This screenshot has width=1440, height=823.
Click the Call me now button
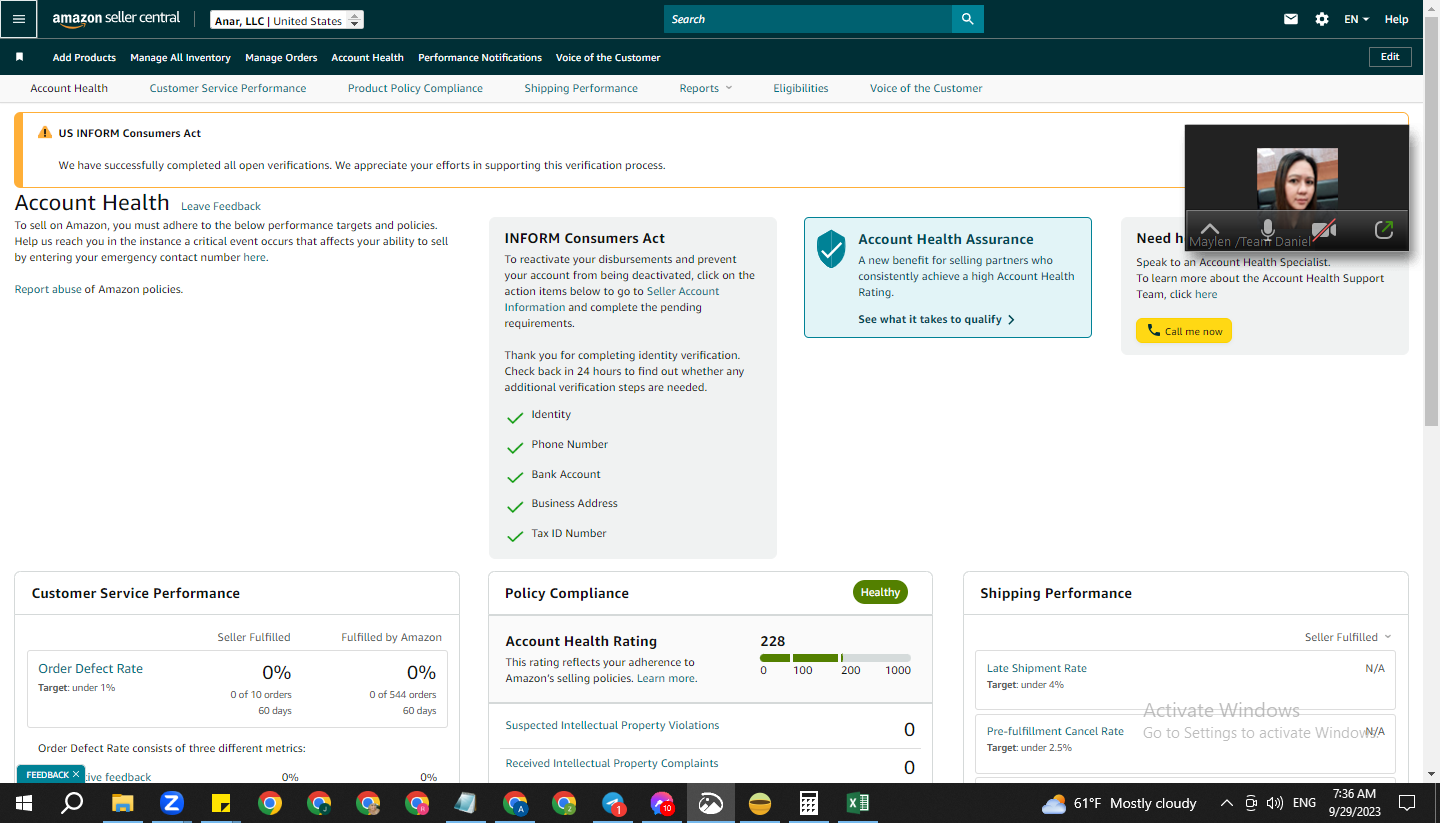[1184, 331]
